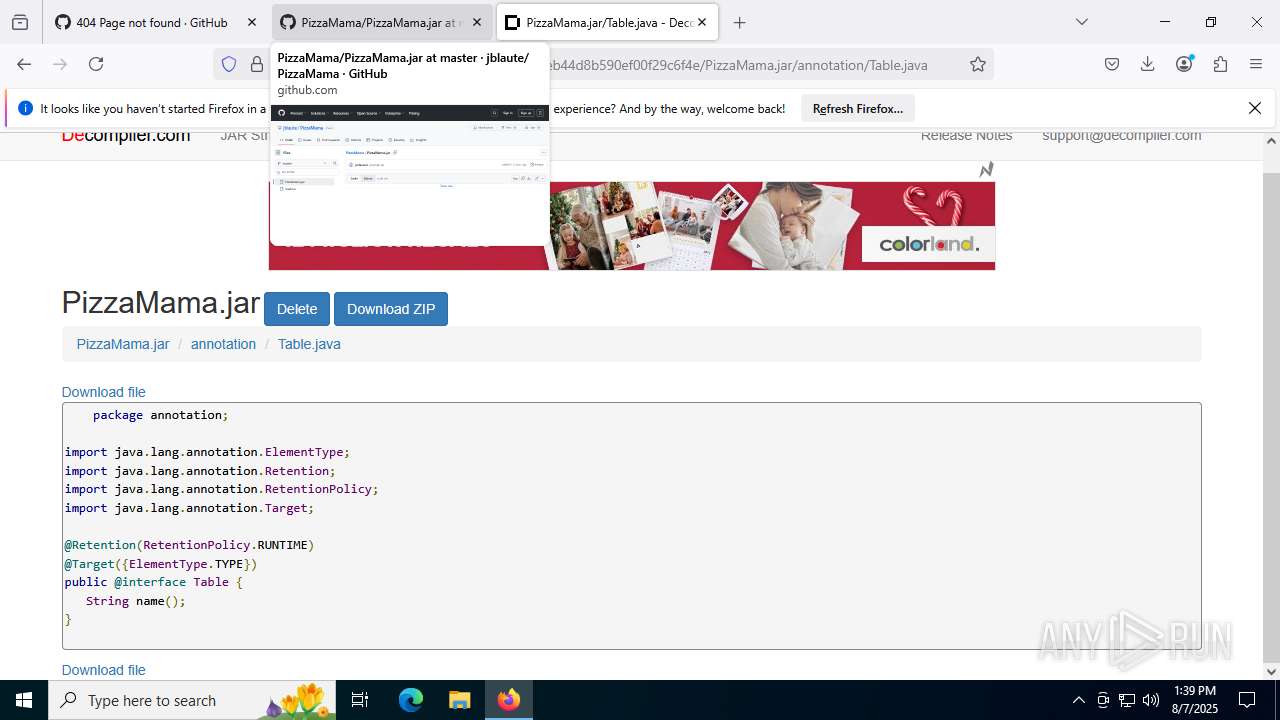
Task: Click the Refresh Firefox button
Action: 858,108
